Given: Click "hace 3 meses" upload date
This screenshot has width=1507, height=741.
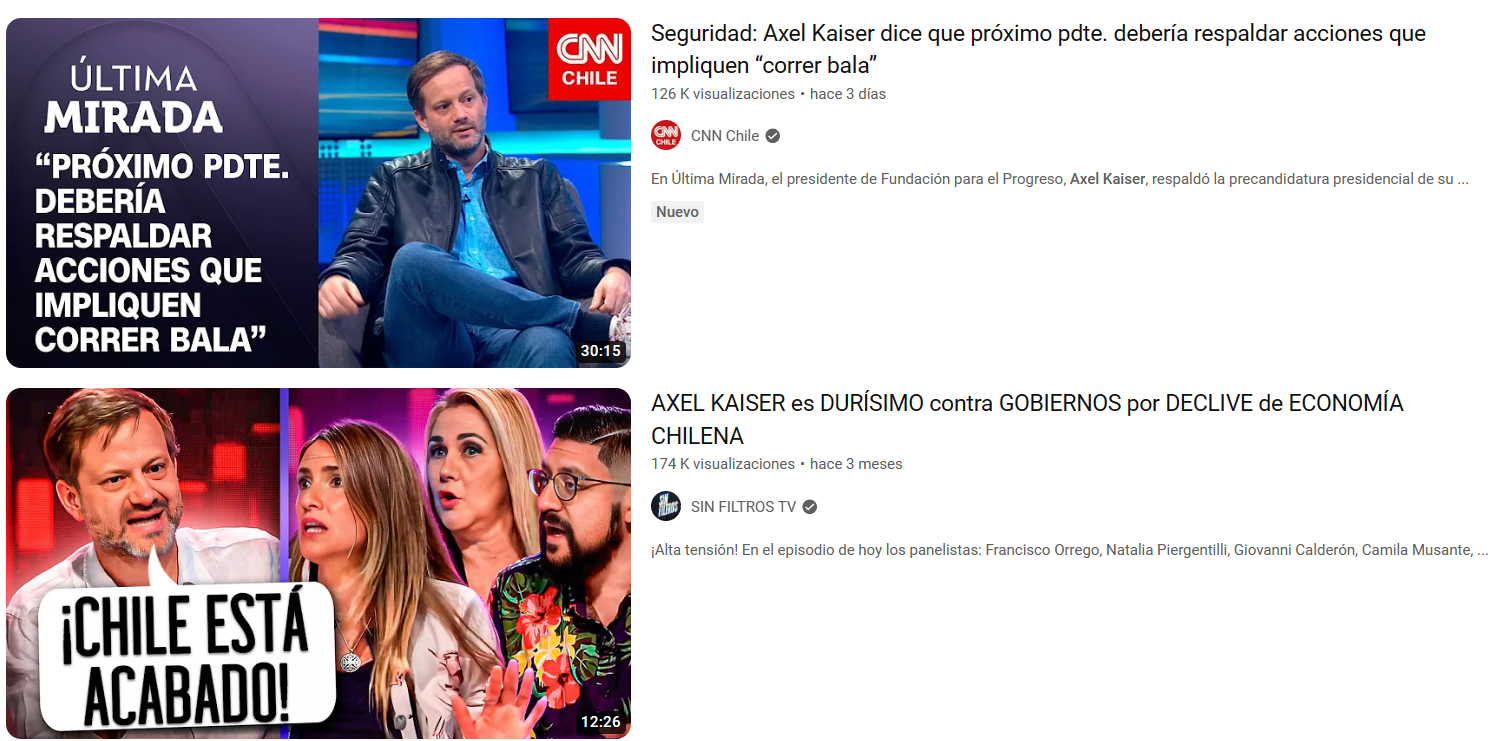Looking at the screenshot, I should [x=856, y=464].
